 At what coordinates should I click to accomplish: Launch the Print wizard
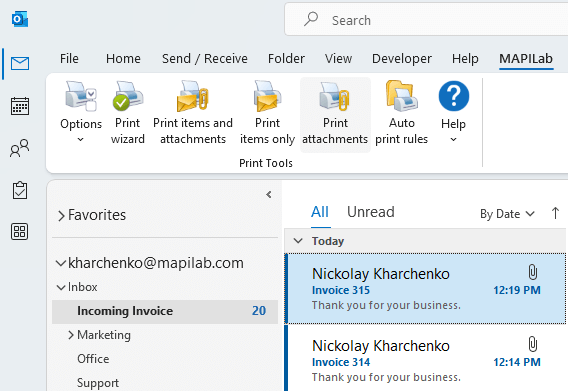tap(128, 113)
